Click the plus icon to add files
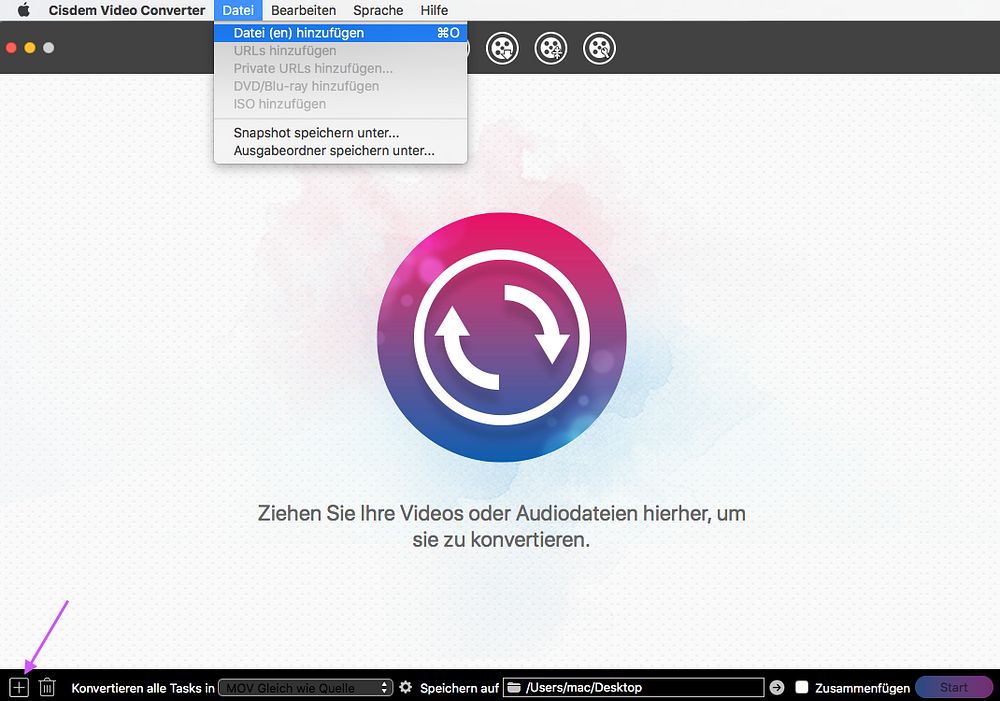The height and width of the screenshot is (701, 1000). [19, 687]
